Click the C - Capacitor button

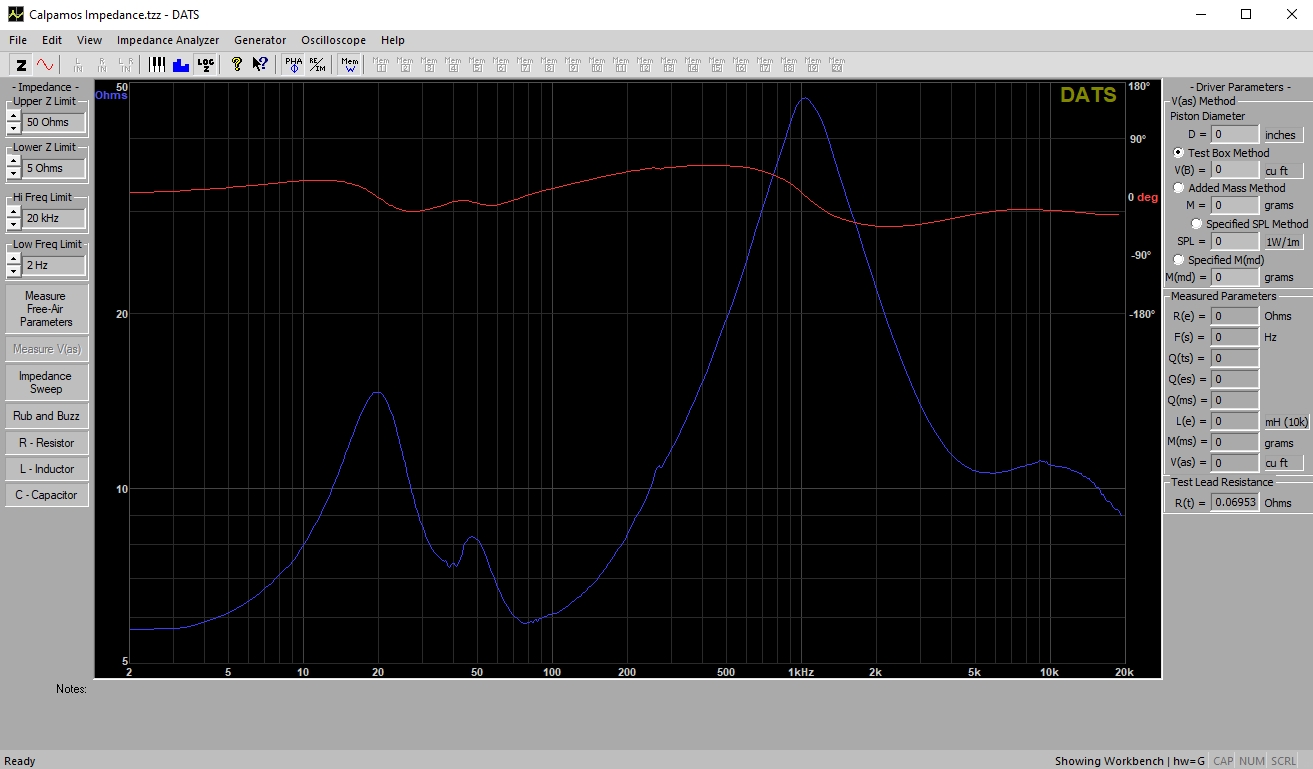46,495
